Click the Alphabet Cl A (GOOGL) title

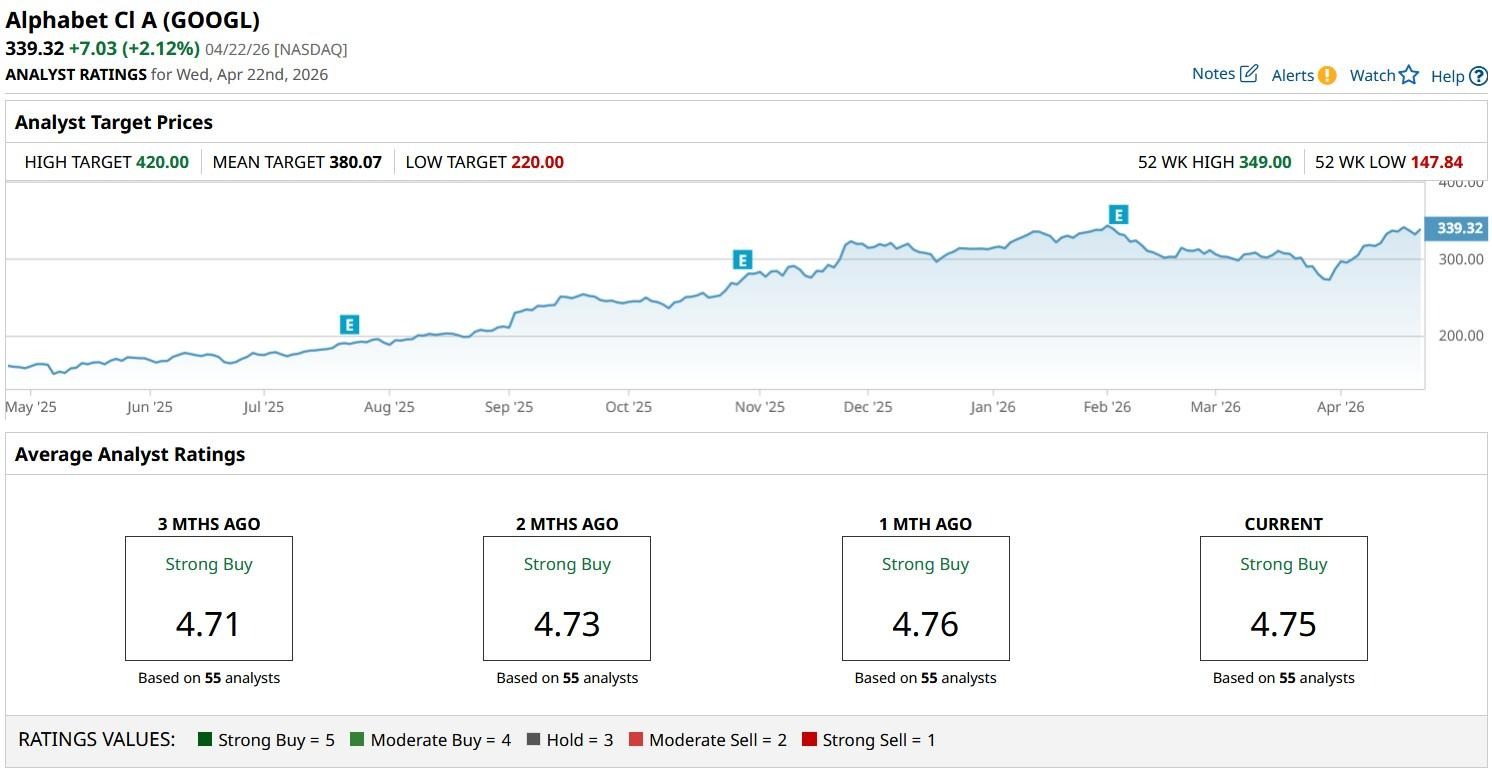pos(132,20)
